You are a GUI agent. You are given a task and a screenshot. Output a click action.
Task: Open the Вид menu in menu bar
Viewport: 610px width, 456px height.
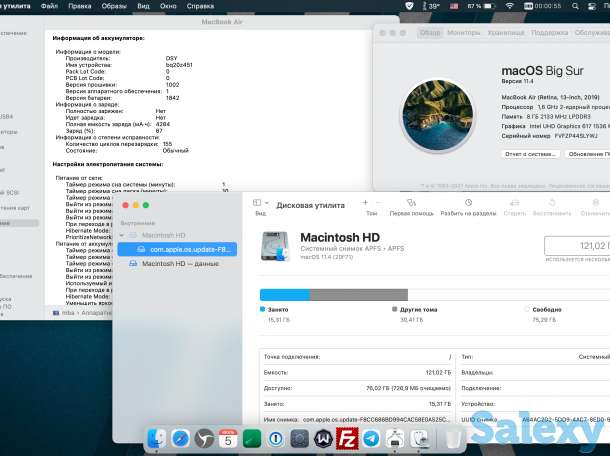click(143, 6)
